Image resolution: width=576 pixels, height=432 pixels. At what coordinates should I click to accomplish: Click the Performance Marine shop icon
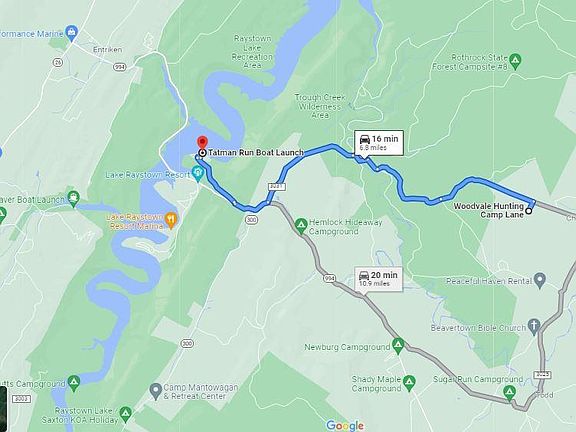click(x=72, y=32)
